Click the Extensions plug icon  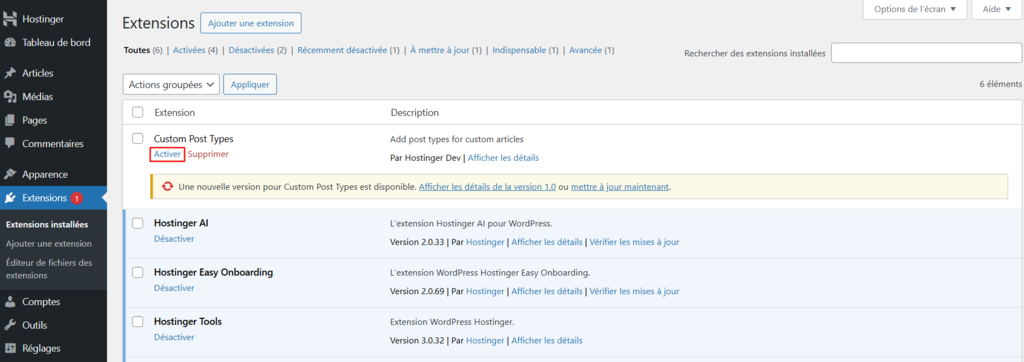(10, 198)
